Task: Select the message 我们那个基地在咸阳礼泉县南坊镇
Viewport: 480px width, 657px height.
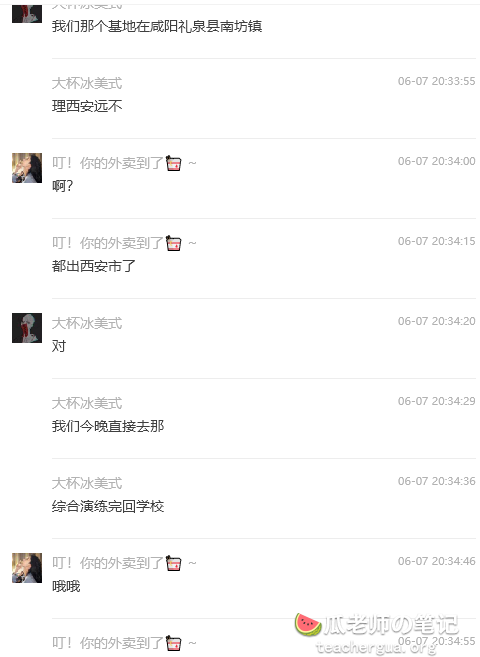Action: coord(157,26)
